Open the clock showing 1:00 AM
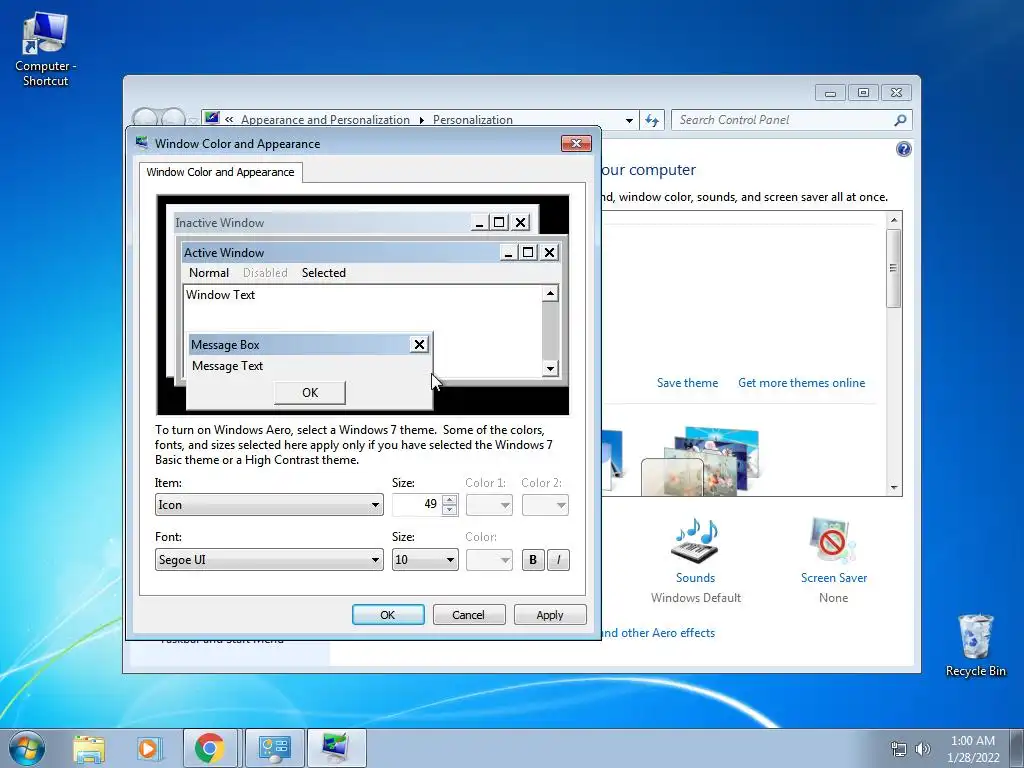Image resolution: width=1024 pixels, height=768 pixels. [x=973, y=748]
